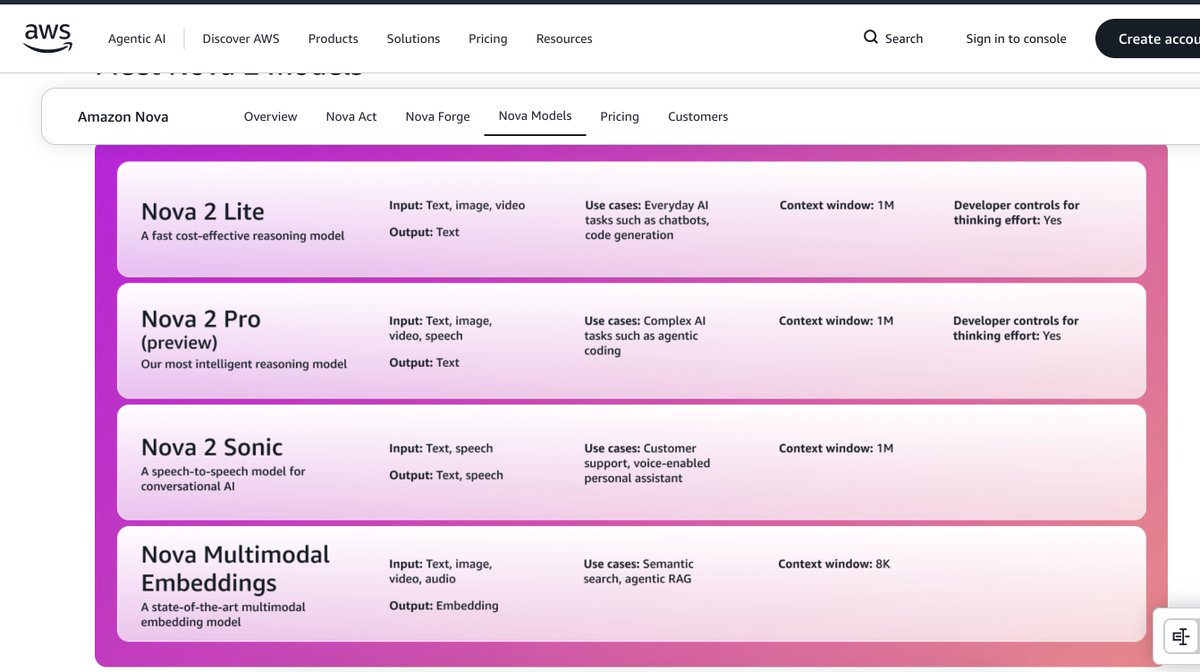The image size is (1200, 672).
Task: Click 'Context window: 8K' text
Action: (834, 564)
